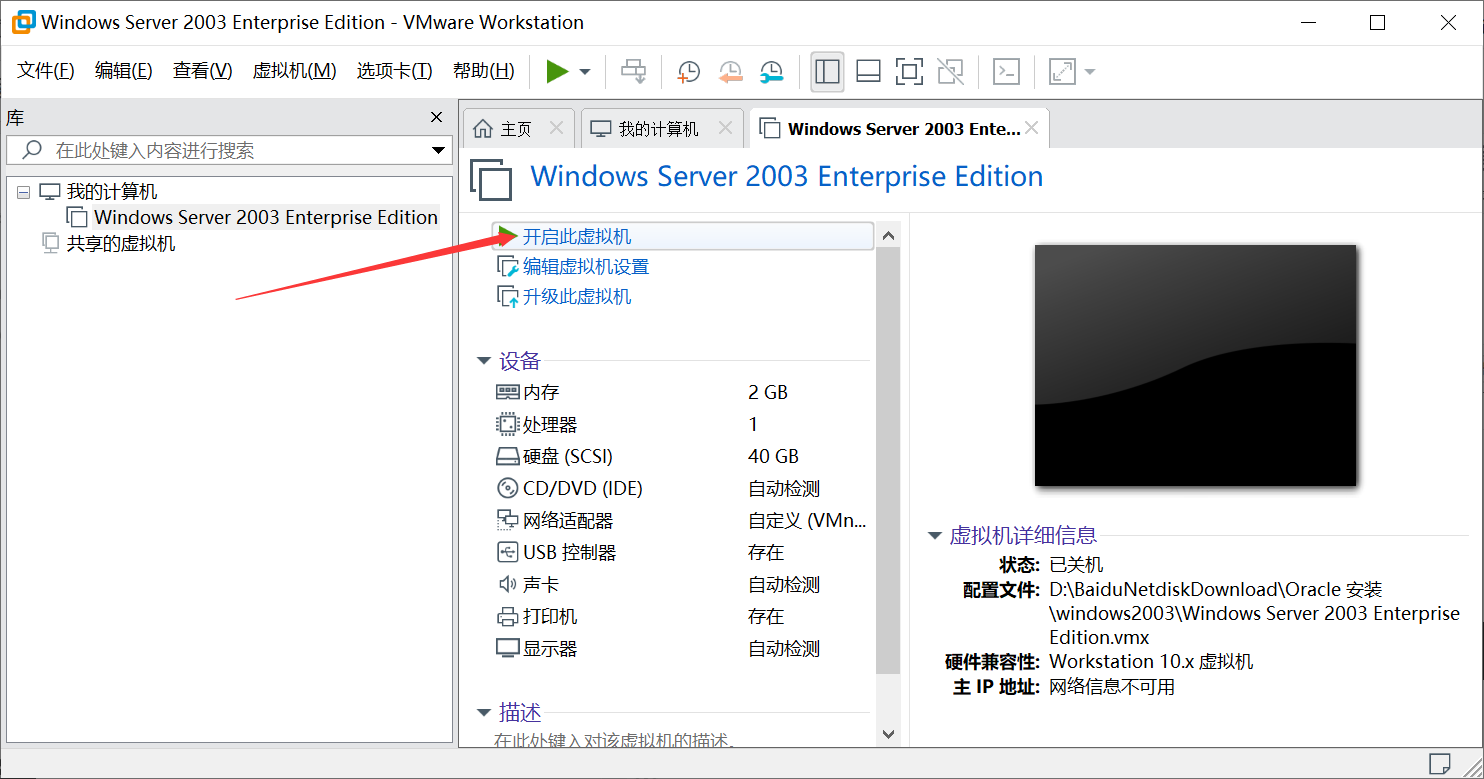Click the Workstation 10.x 虚拟机 compatibility text

1151,661
